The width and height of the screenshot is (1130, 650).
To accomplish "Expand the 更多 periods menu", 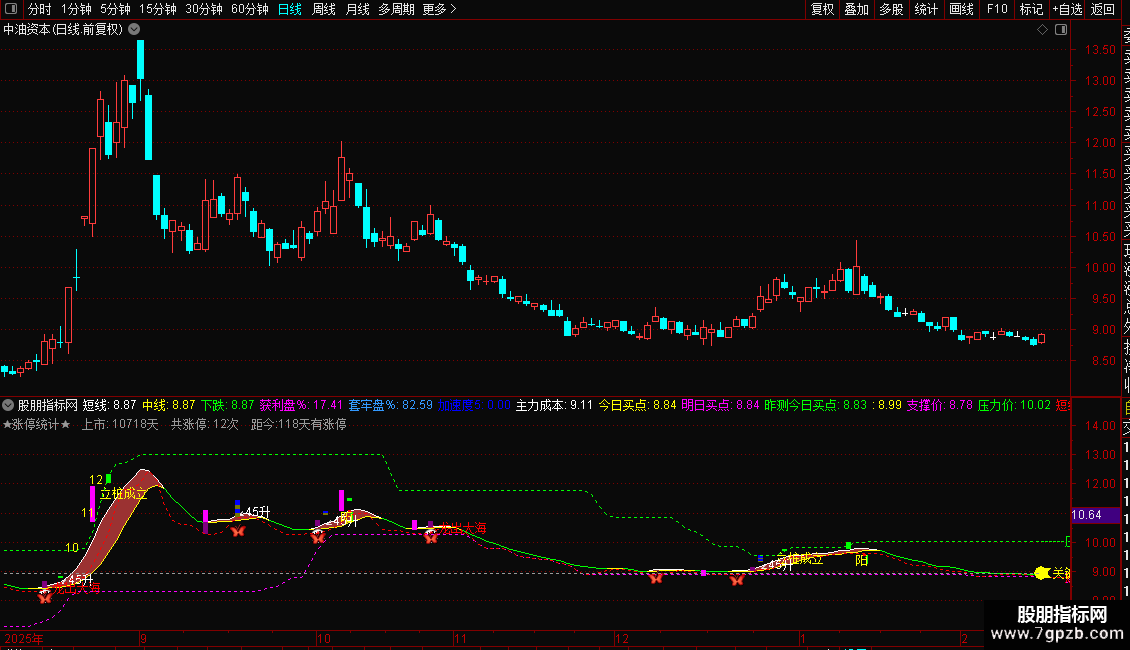I will pyautogui.click(x=440, y=9).
